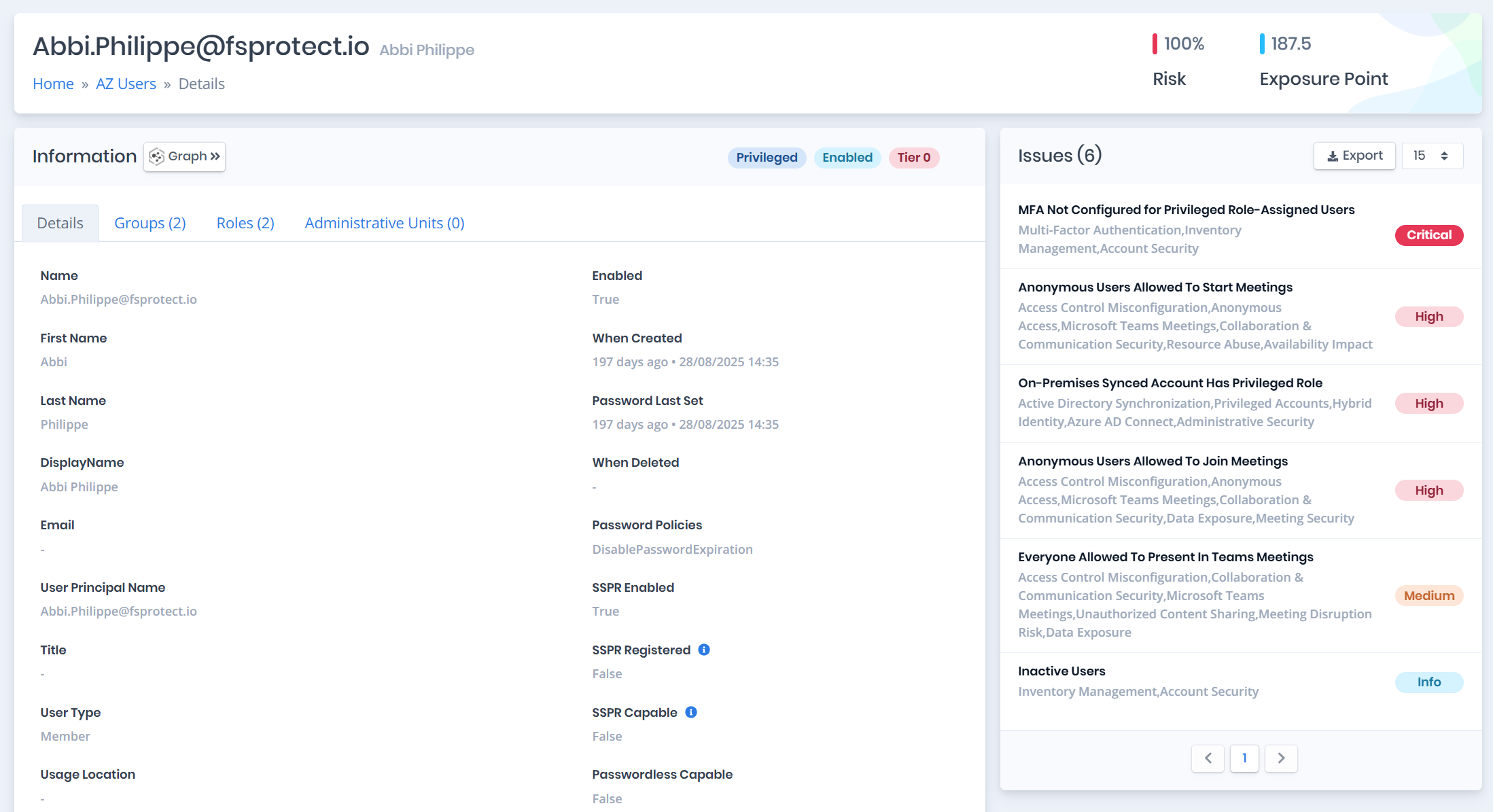
Task: Open the page size dropdown showing 15
Action: click(x=1432, y=156)
